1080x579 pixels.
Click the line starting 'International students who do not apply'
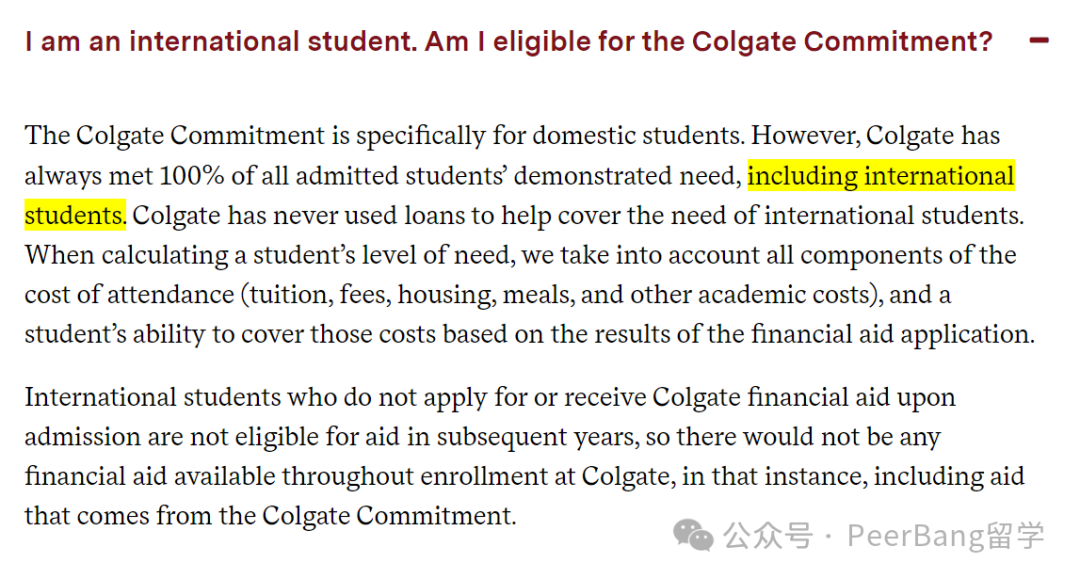pyautogui.click(x=490, y=398)
